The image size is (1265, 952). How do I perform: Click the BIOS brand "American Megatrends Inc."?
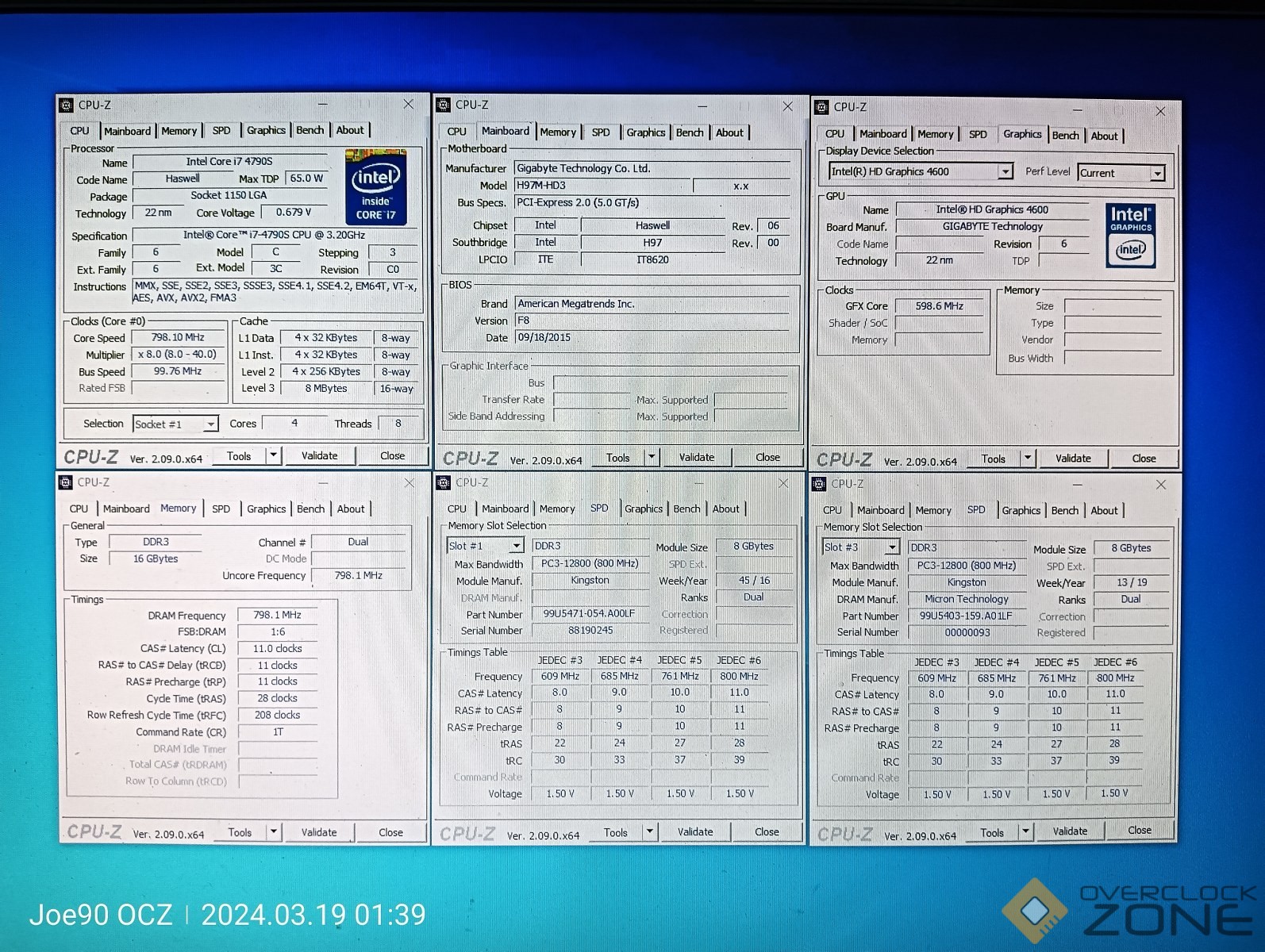click(576, 304)
